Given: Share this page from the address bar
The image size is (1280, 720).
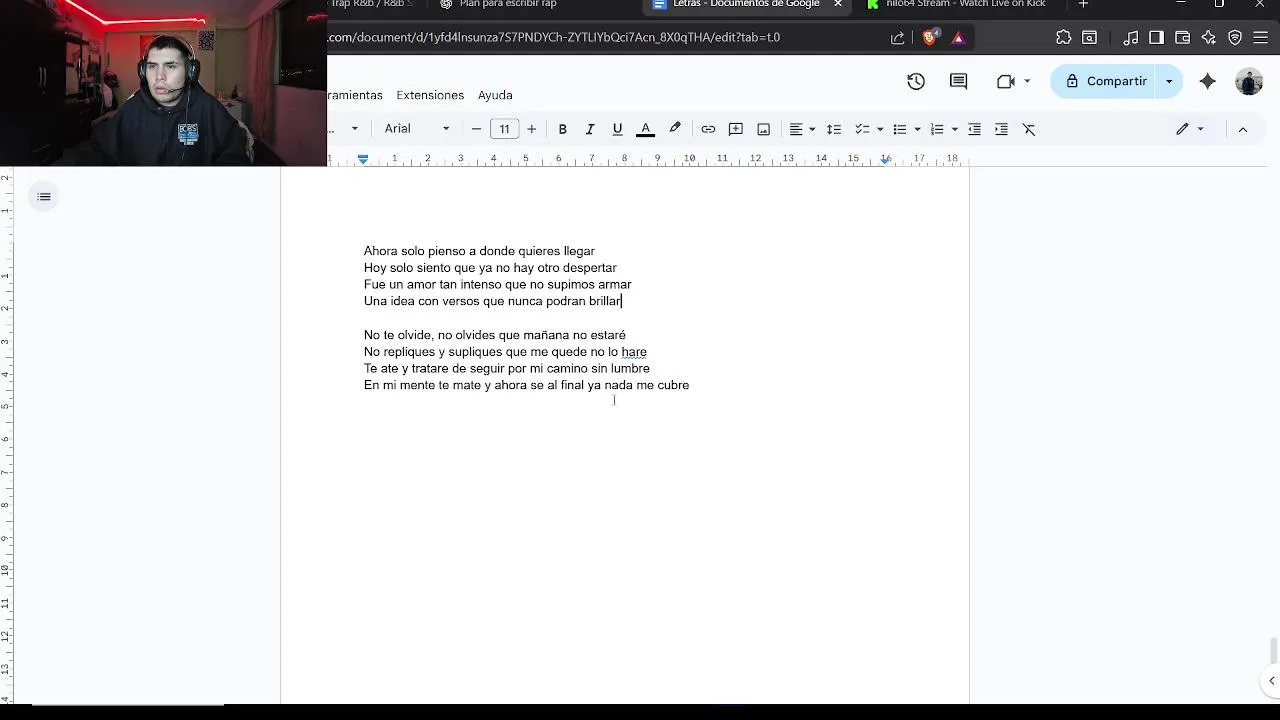Looking at the screenshot, I should pyautogui.click(x=897, y=37).
